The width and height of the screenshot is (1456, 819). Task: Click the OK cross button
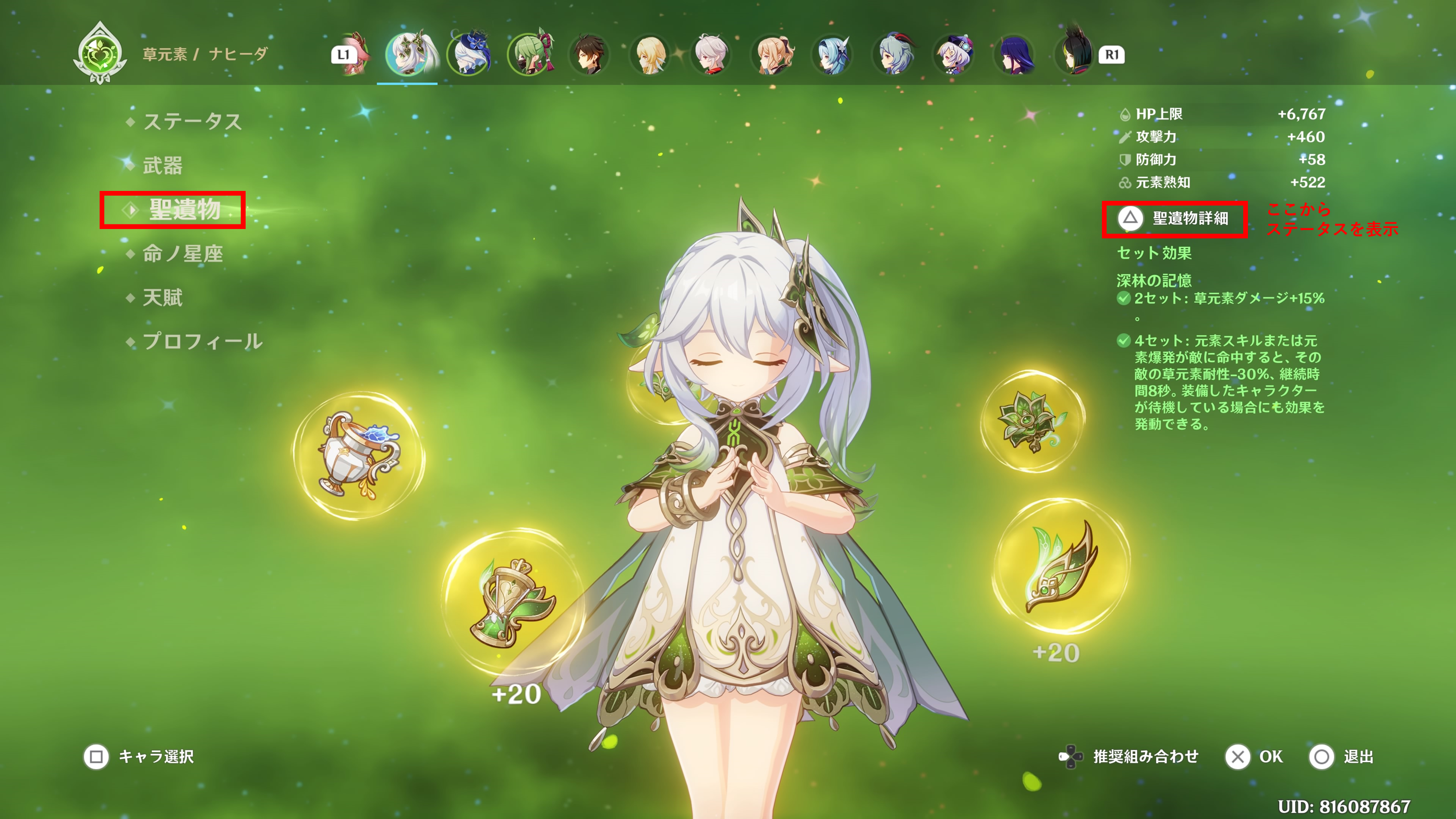click(x=1255, y=757)
